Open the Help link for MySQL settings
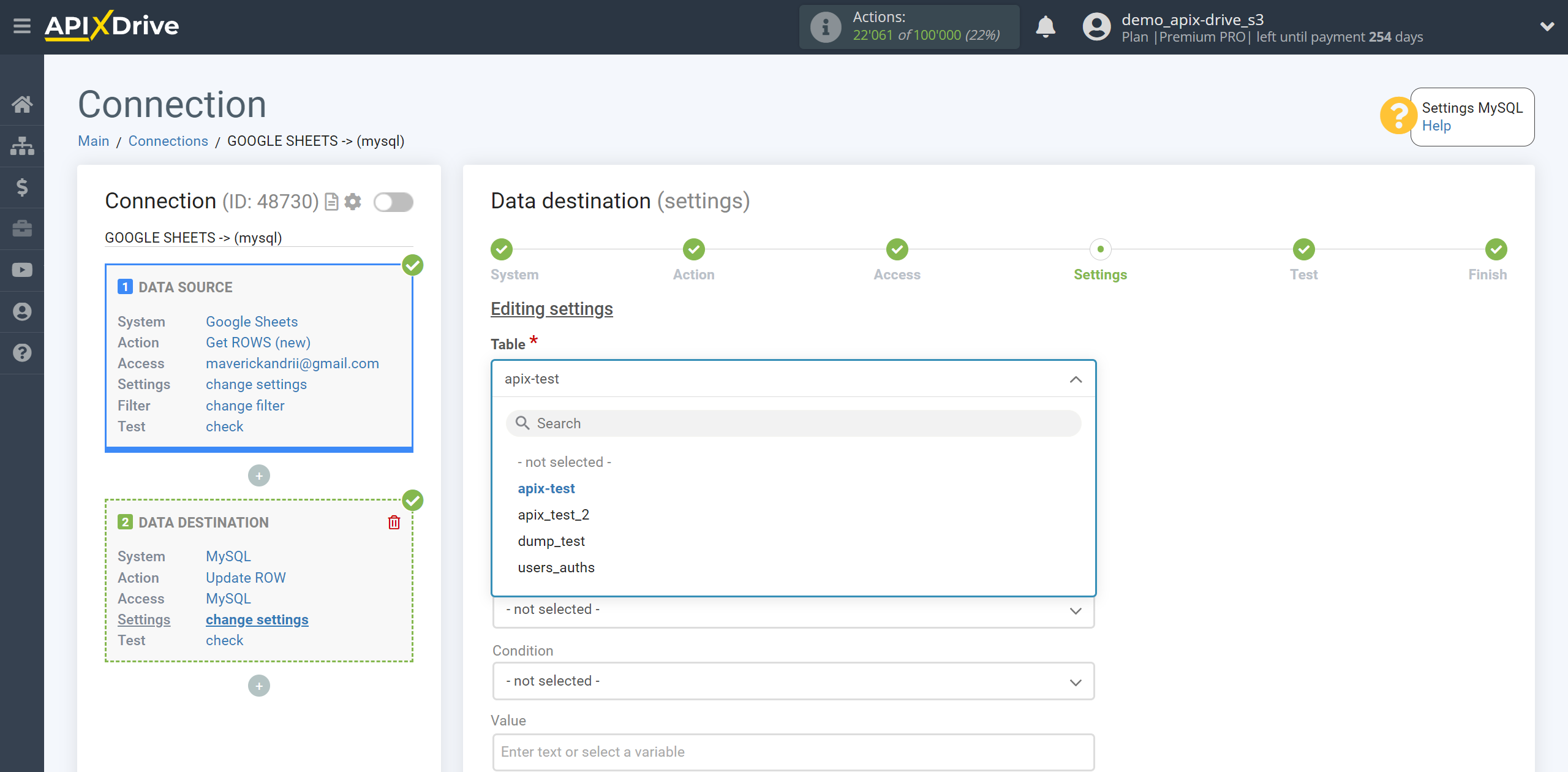This screenshot has width=1568, height=772. (1436, 126)
